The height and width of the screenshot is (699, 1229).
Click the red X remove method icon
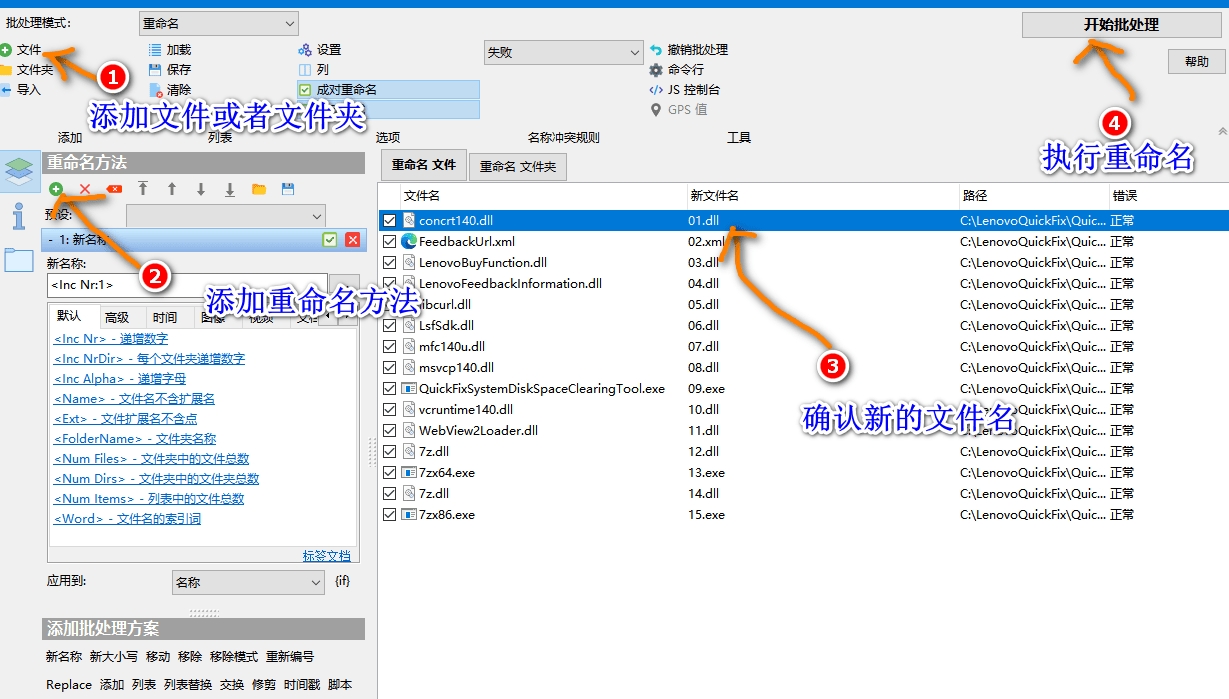(85, 188)
